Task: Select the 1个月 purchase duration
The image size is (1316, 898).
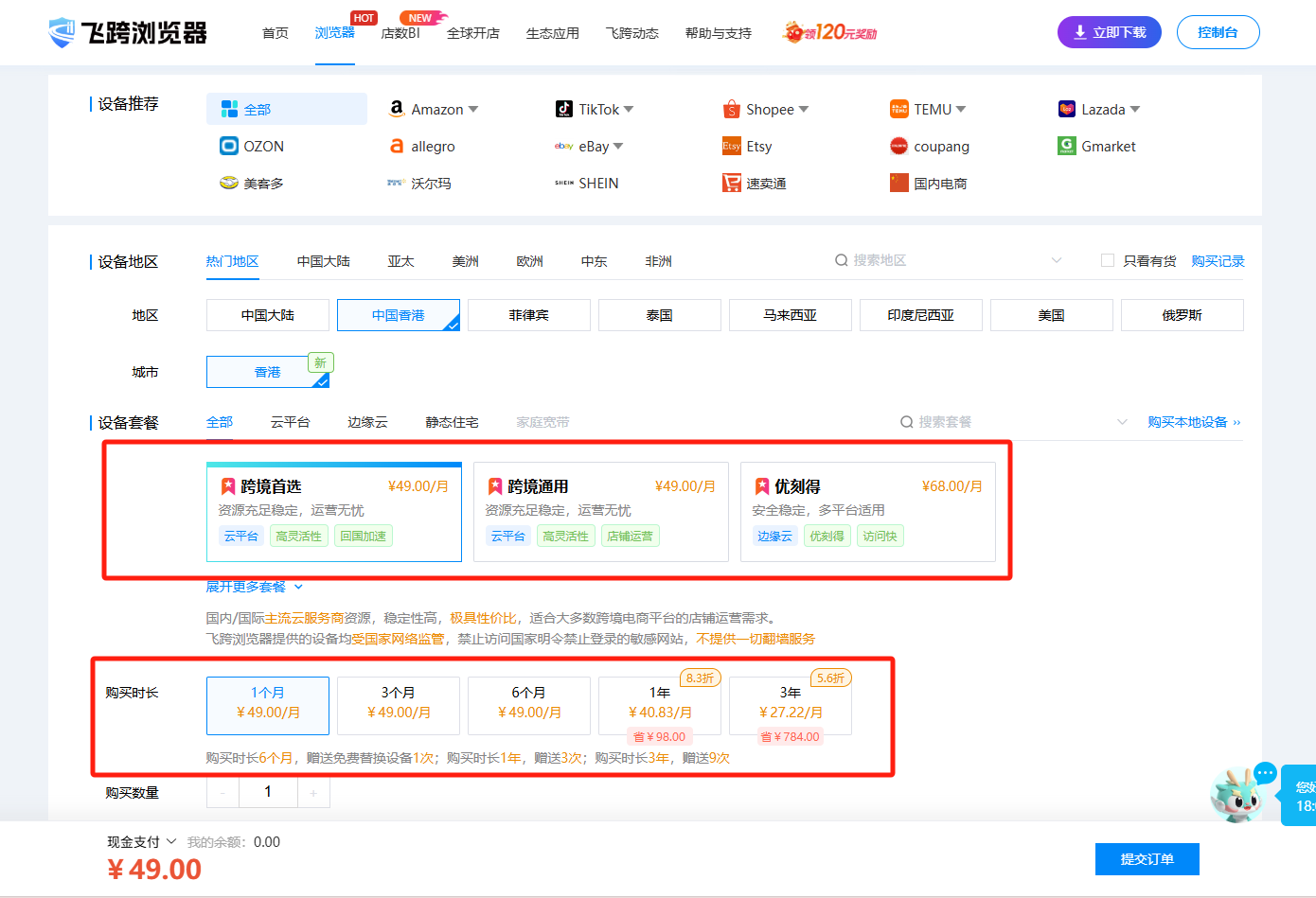Action: pyautogui.click(x=268, y=706)
